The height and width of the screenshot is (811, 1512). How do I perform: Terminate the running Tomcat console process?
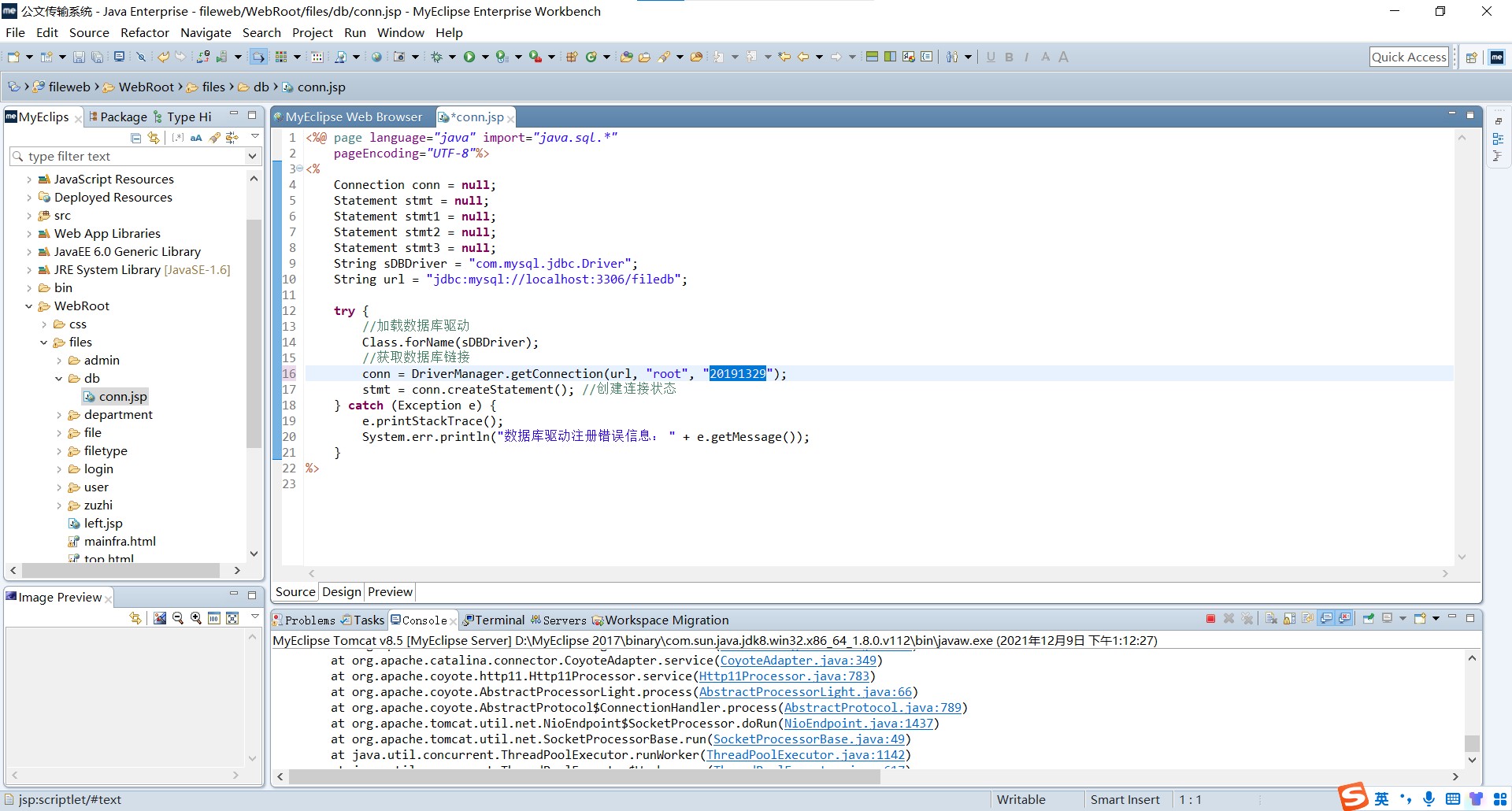(1210, 619)
